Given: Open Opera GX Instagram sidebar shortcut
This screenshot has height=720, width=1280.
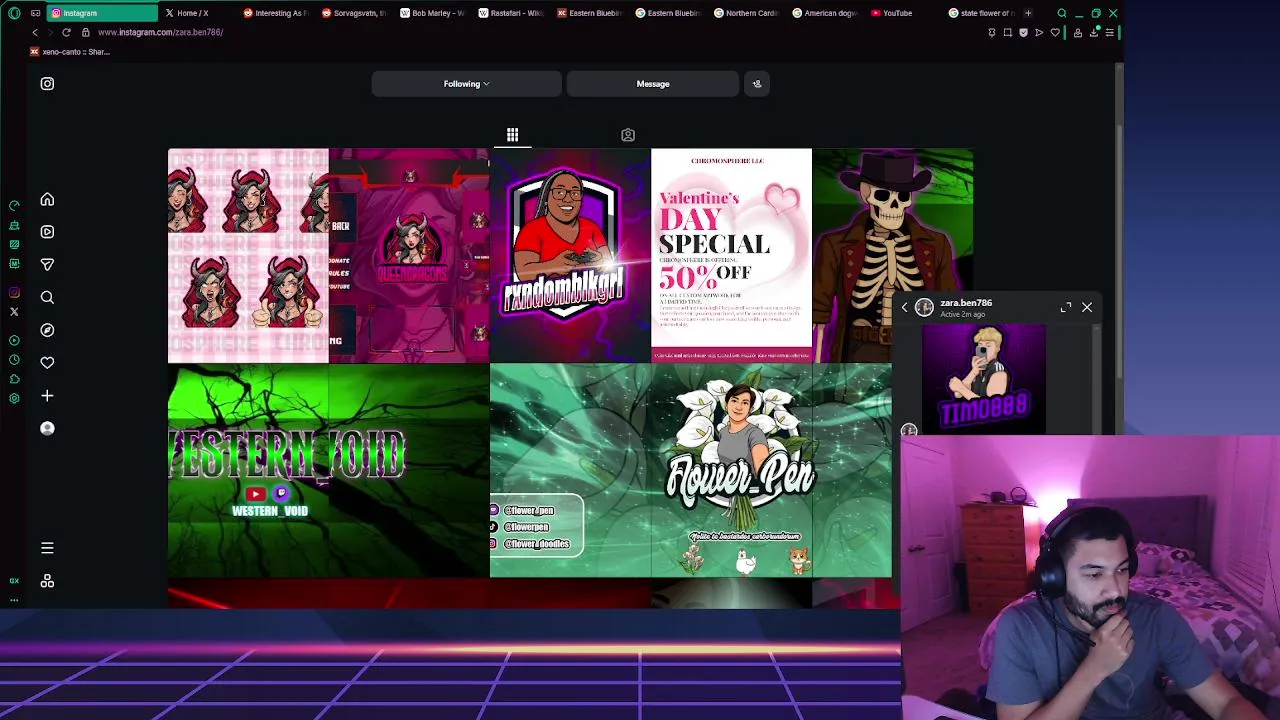Looking at the screenshot, I should 14,293.
